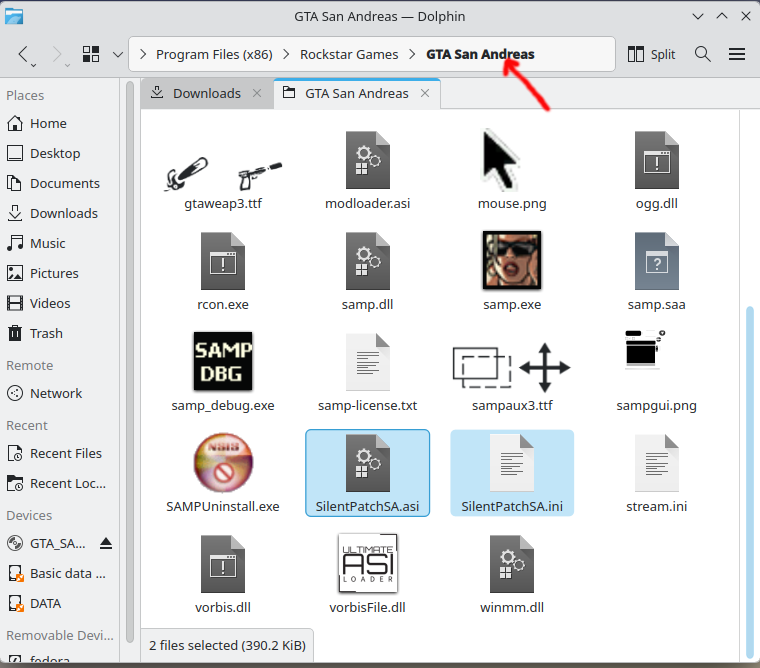Open the hamburger menu
The height and width of the screenshot is (668, 760).
737,54
